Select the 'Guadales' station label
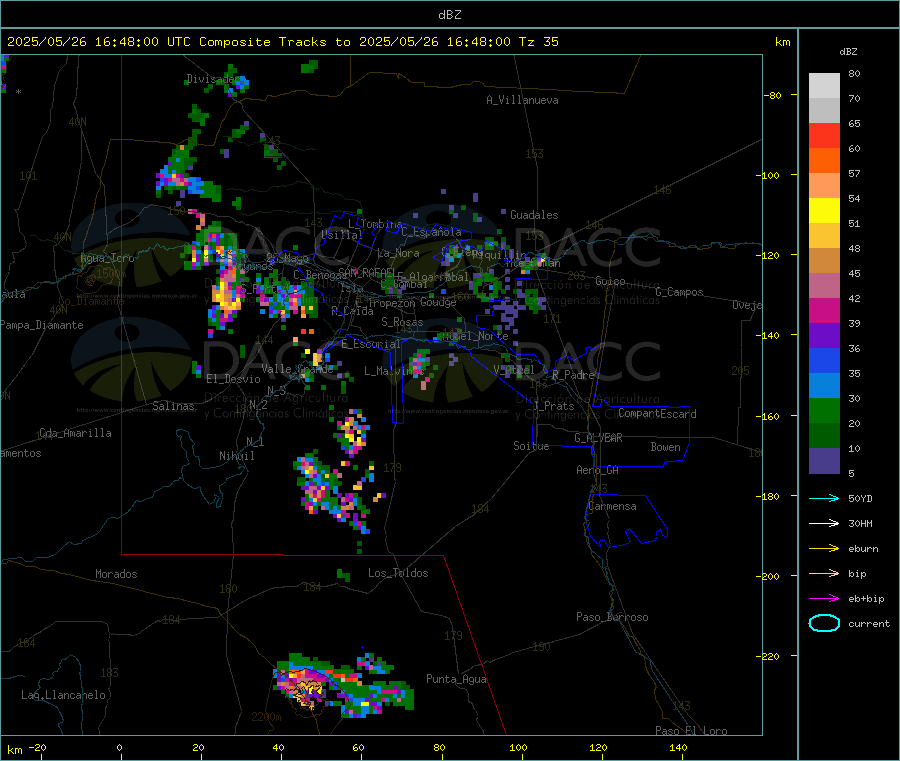The image size is (900, 761). pyautogui.click(x=534, y=215)
